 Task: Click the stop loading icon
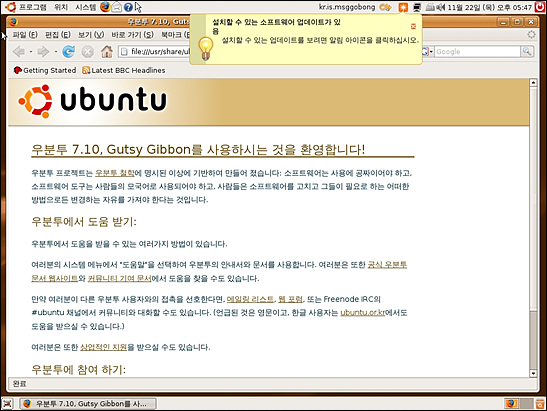point(88,52)
